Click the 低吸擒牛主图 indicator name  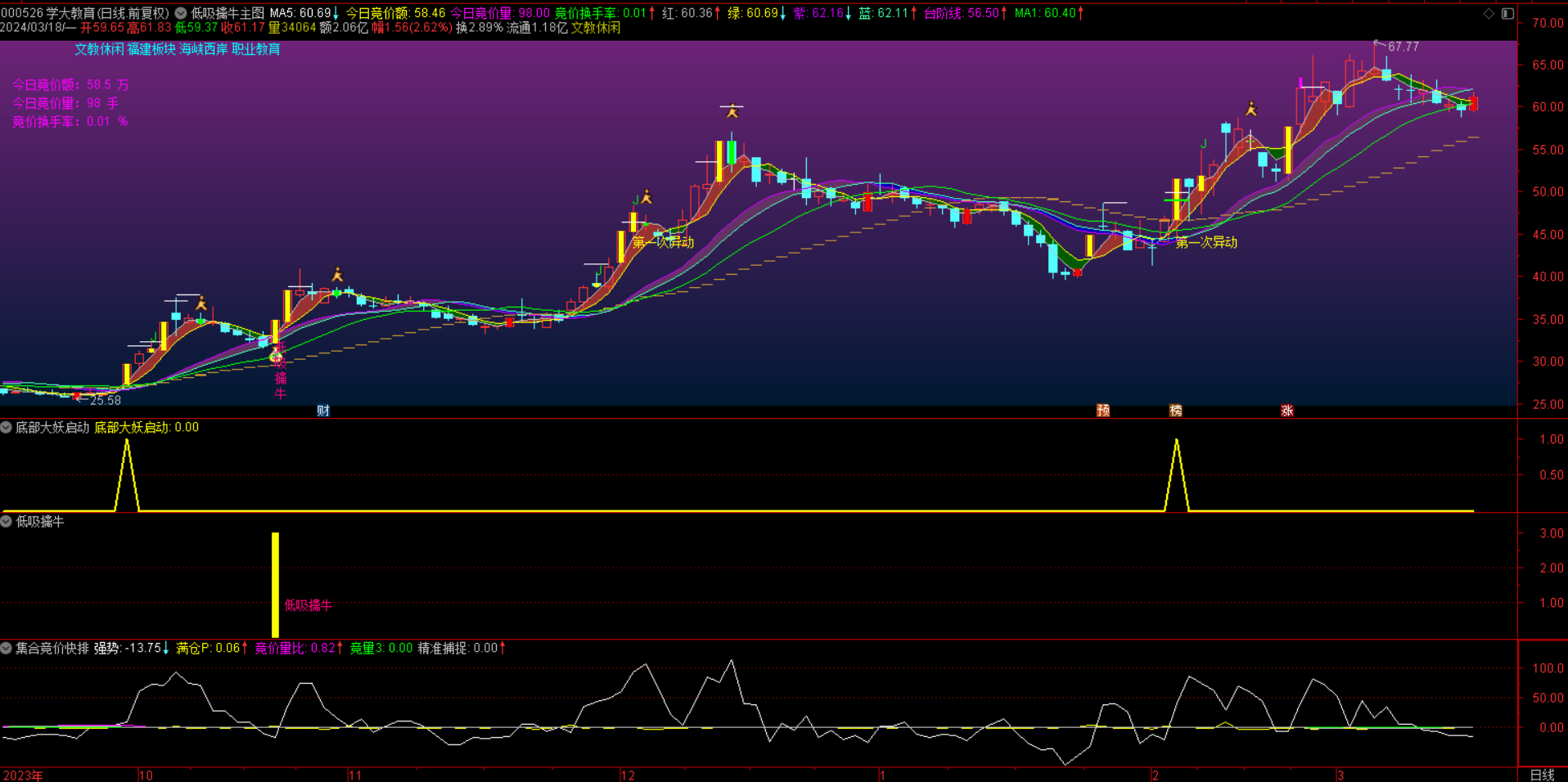(x=228, y=13)
